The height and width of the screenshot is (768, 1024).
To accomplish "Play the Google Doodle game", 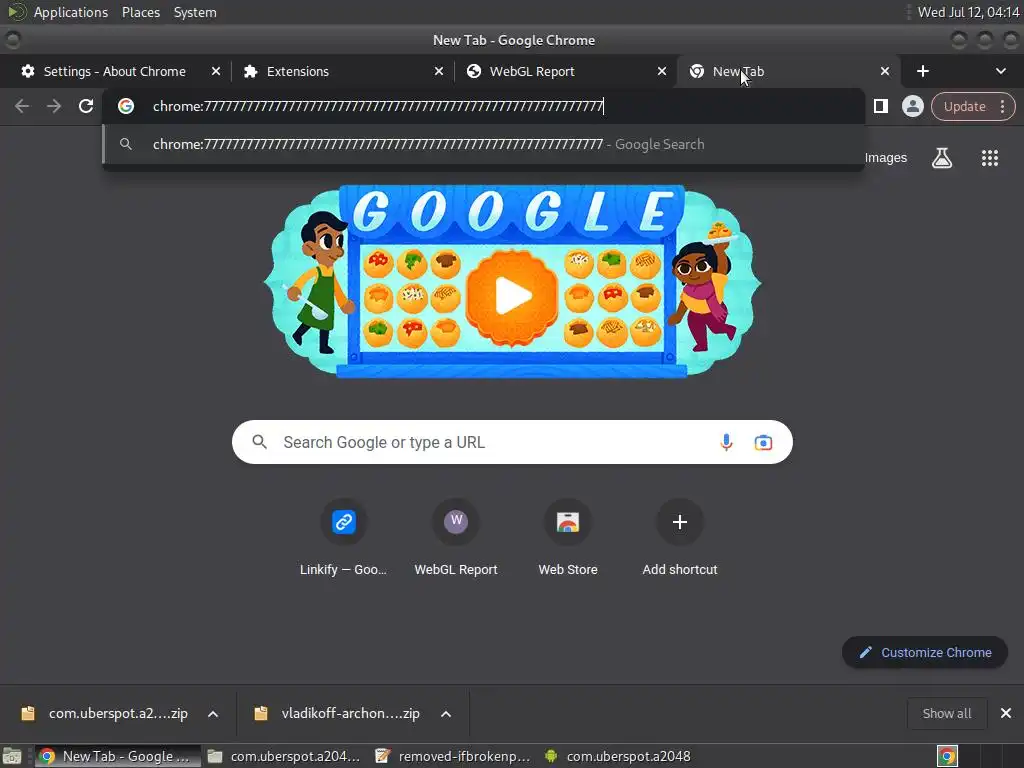I will pyautogui.click(x=513, y=296).
